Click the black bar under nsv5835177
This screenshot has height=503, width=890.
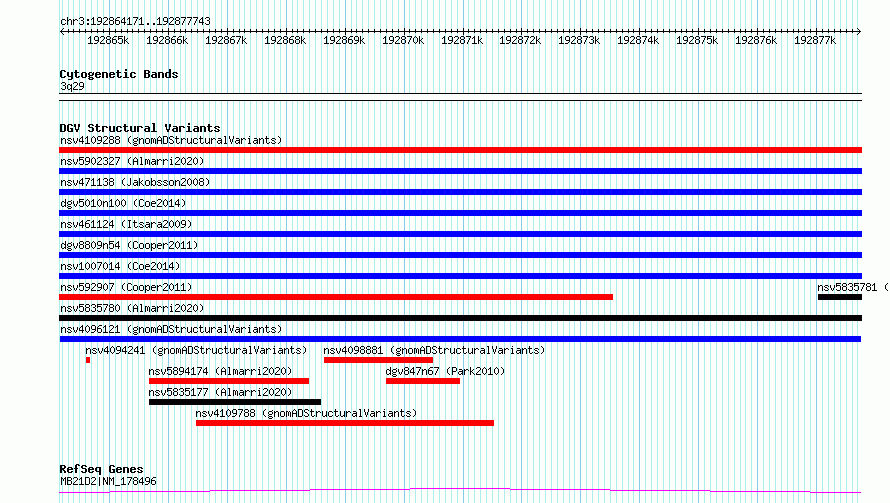(235, 402)
